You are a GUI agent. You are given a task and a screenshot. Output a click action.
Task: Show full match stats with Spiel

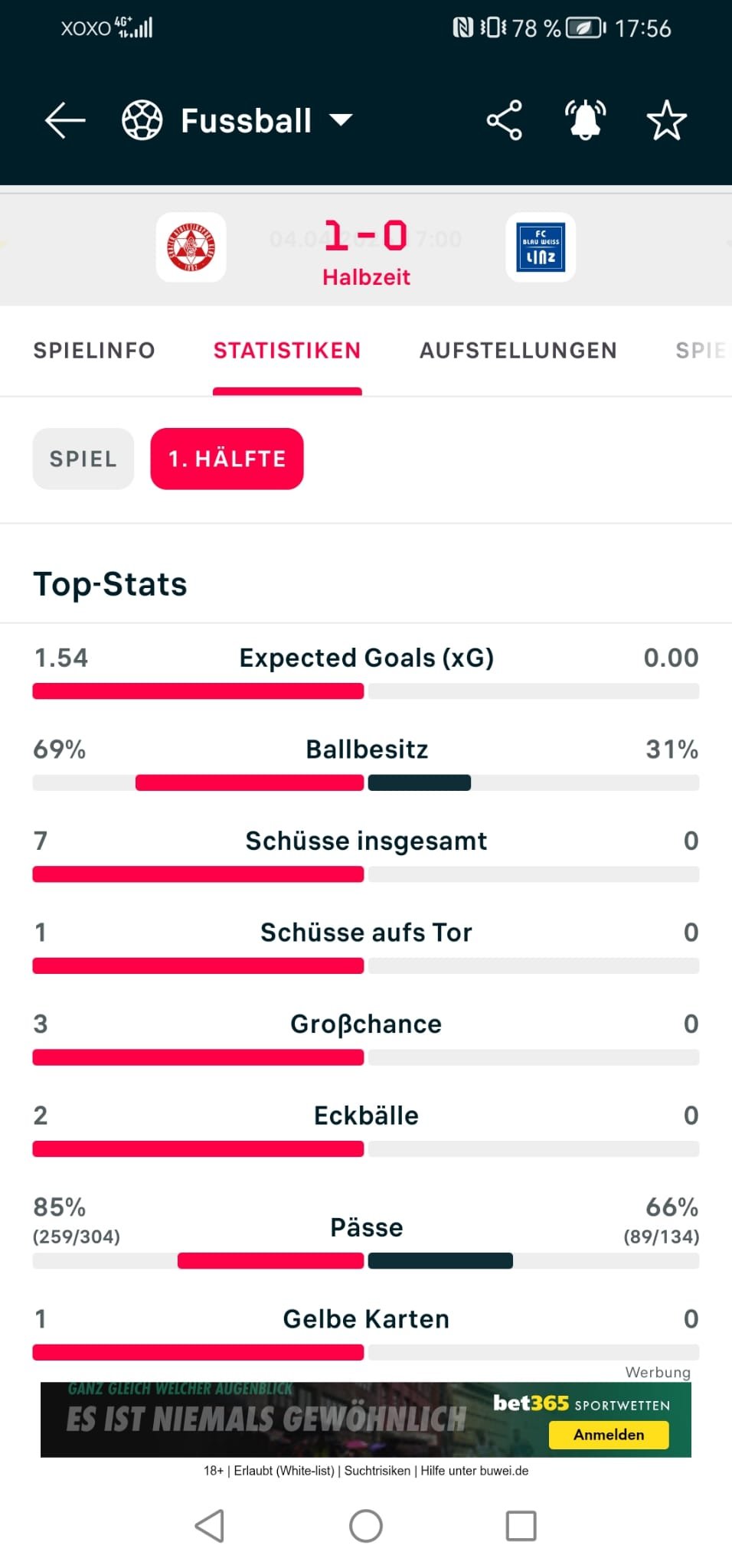click(x=83, y=459)
